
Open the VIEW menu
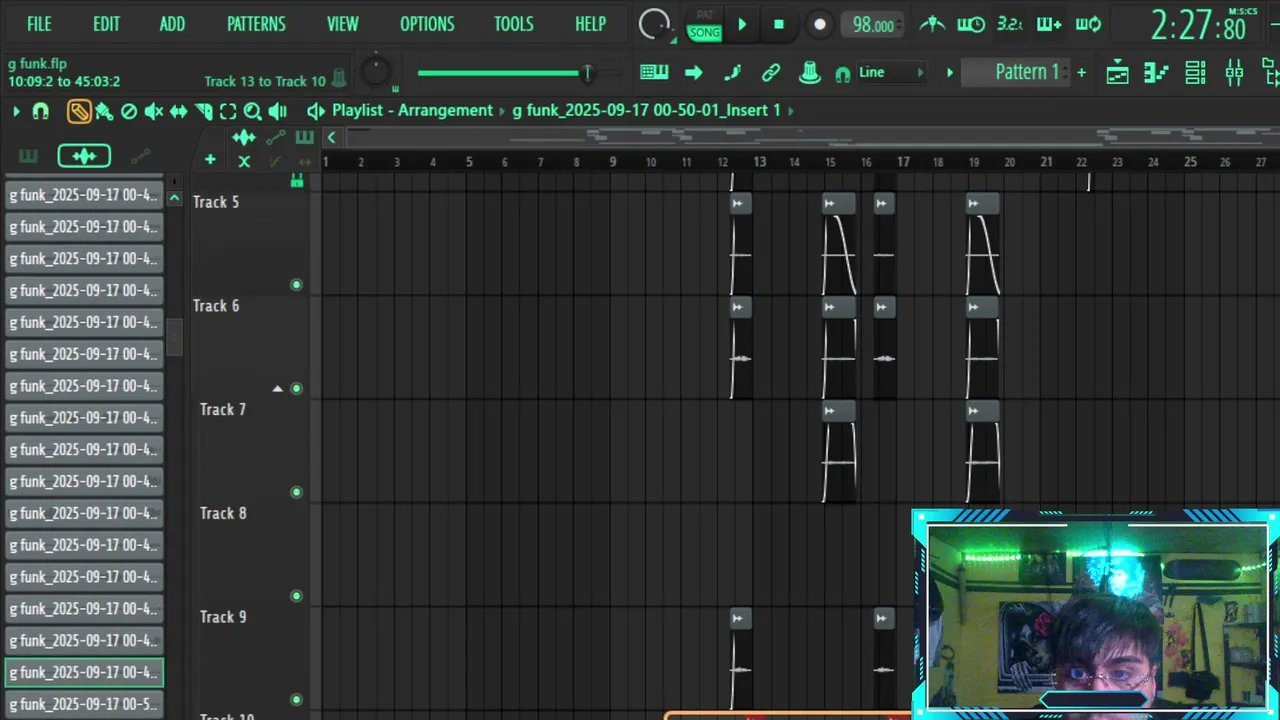(342, 24)
